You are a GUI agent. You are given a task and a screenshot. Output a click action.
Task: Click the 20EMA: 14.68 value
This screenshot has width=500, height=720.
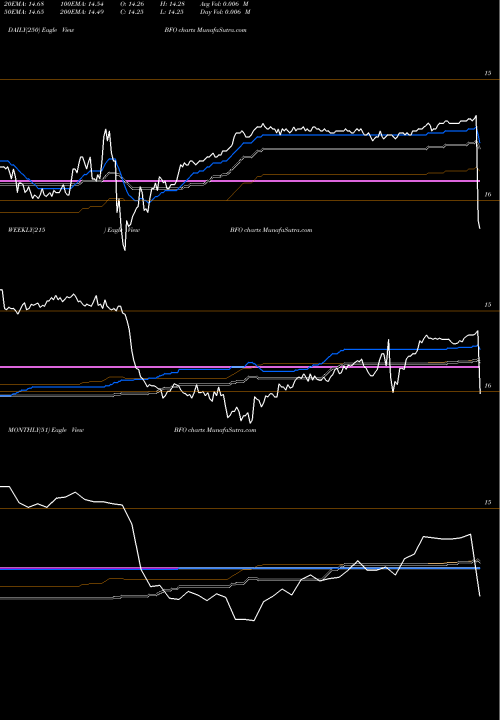point(24,4)
